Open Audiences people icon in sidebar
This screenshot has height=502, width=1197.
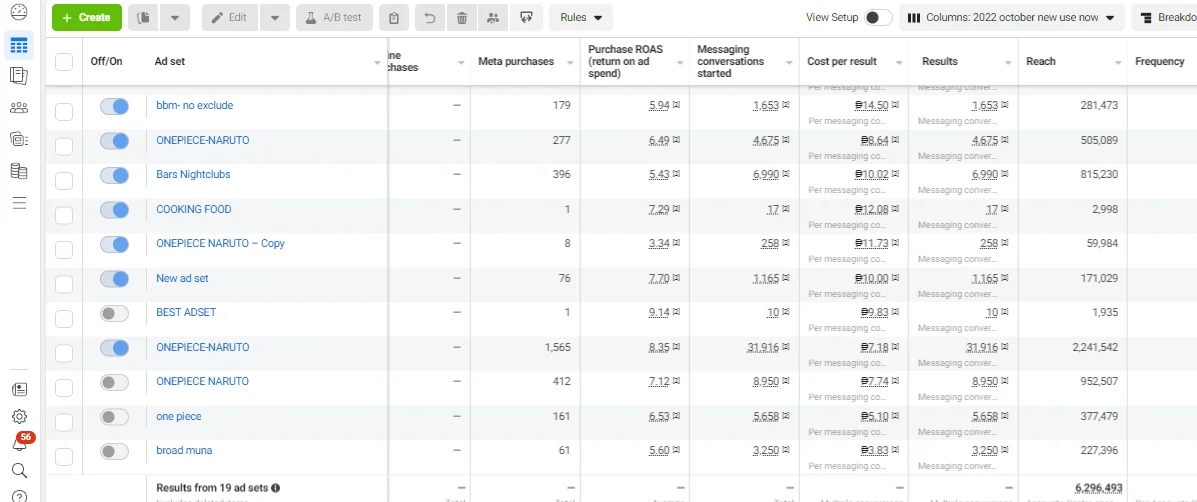pos(19,108)
